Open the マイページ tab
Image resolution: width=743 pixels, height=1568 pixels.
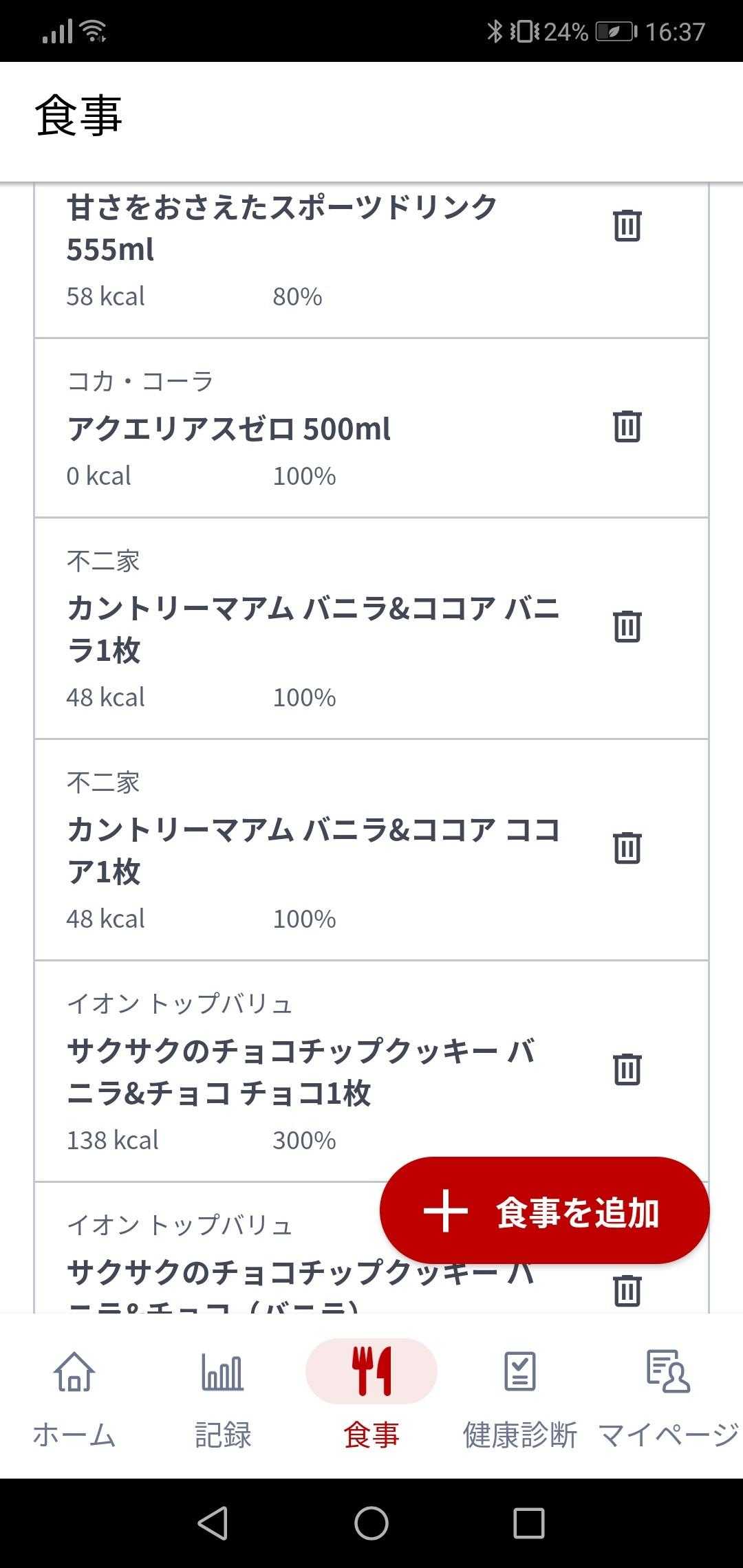pos(668,1396)
